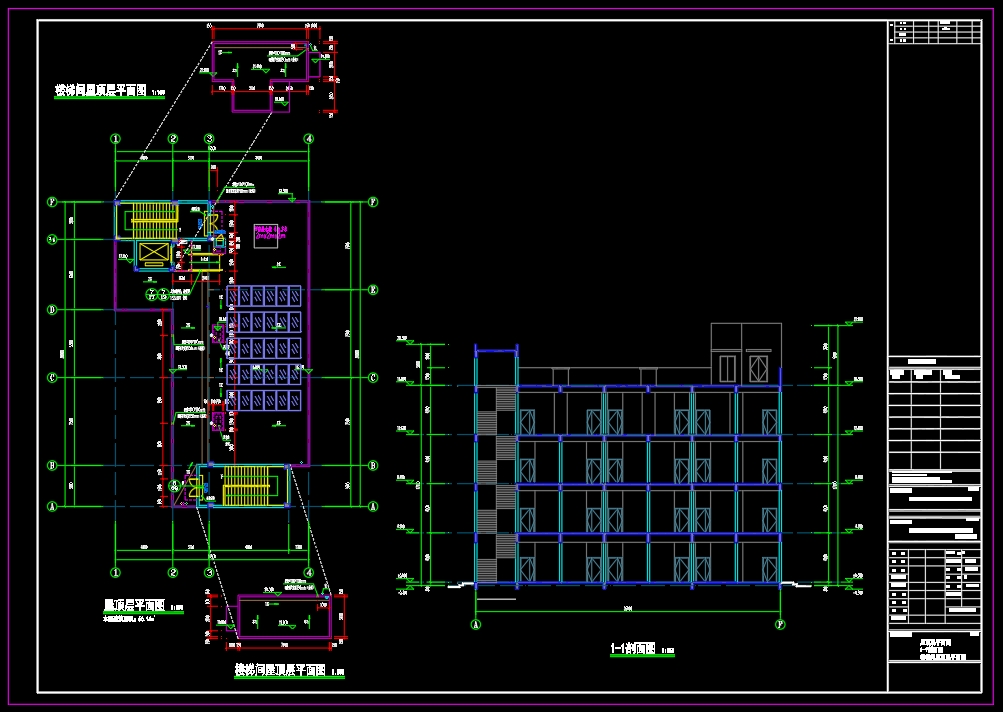Pick left-side axis bubble F of plan
The width and height of the screenshot is (1003, 712).
coord(52,202)
